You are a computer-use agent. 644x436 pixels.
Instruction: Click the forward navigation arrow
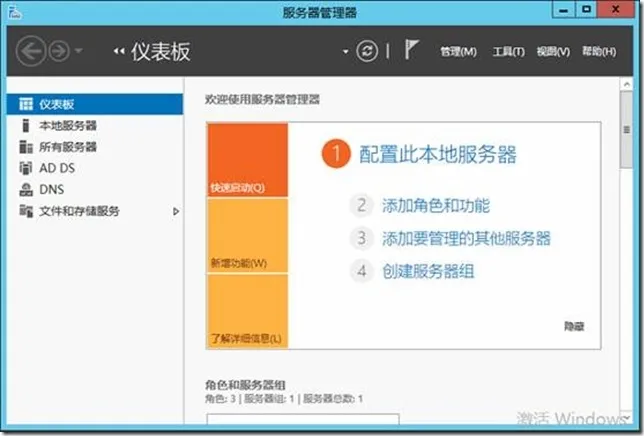coord(59,51)
